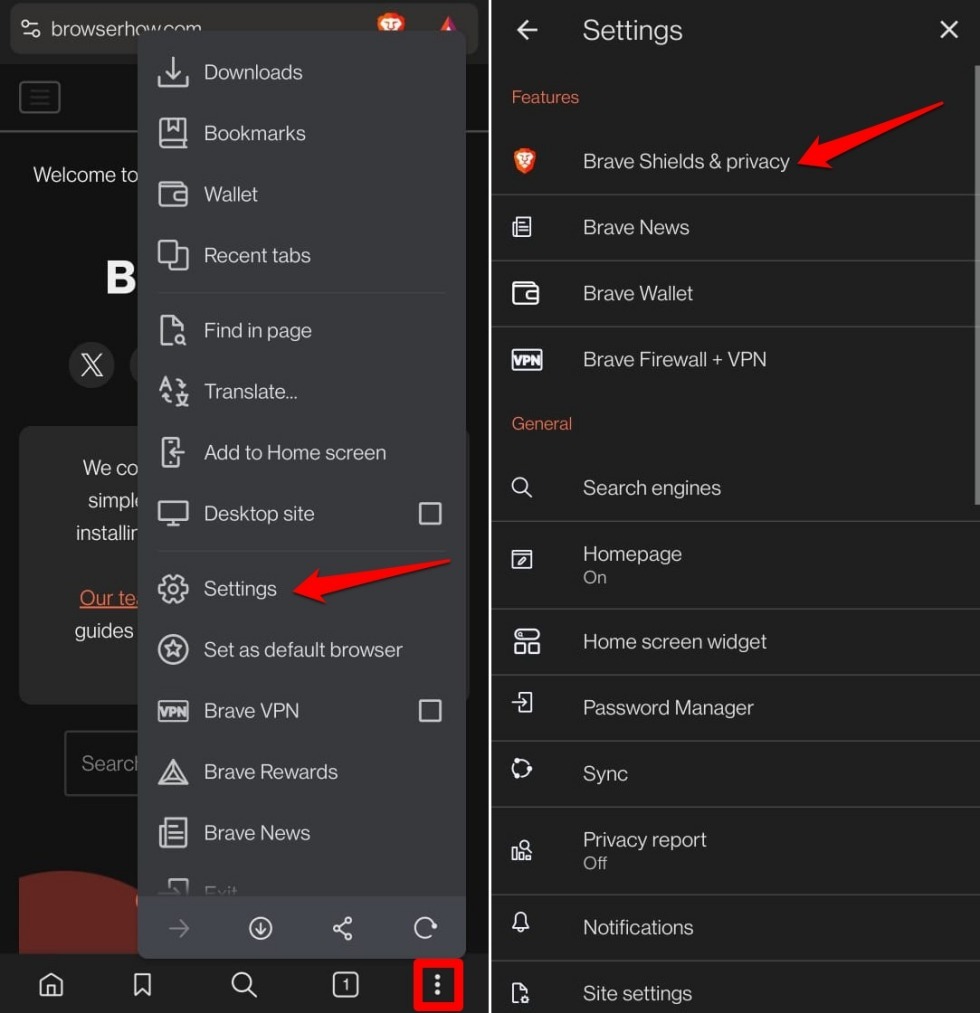Click the Brave Shields lion icon in address bar
980x1013 pixels.
(x=391, y=24)
